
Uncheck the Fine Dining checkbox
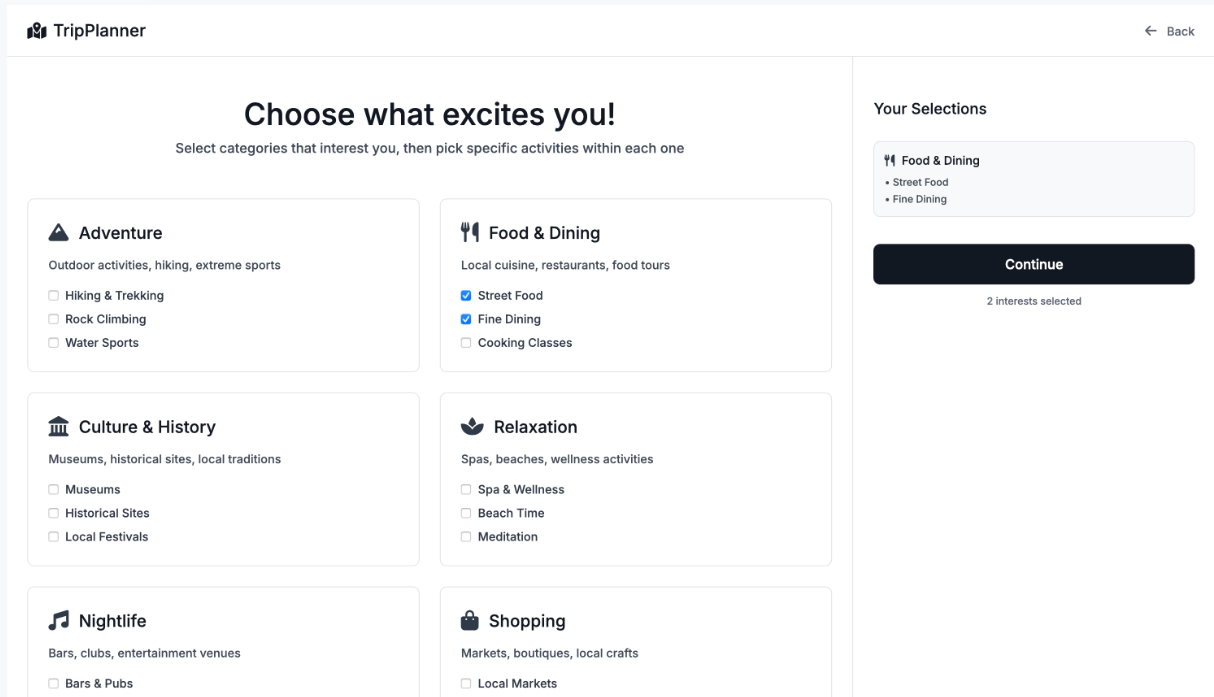coord(466,319)
